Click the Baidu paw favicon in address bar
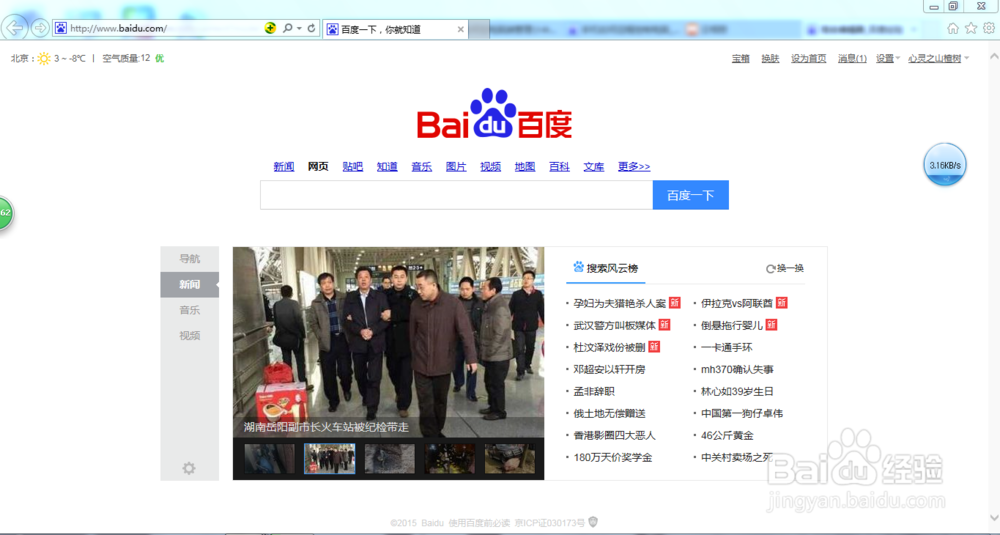This screenshot has width=1000, height=535. click(61, 28)
